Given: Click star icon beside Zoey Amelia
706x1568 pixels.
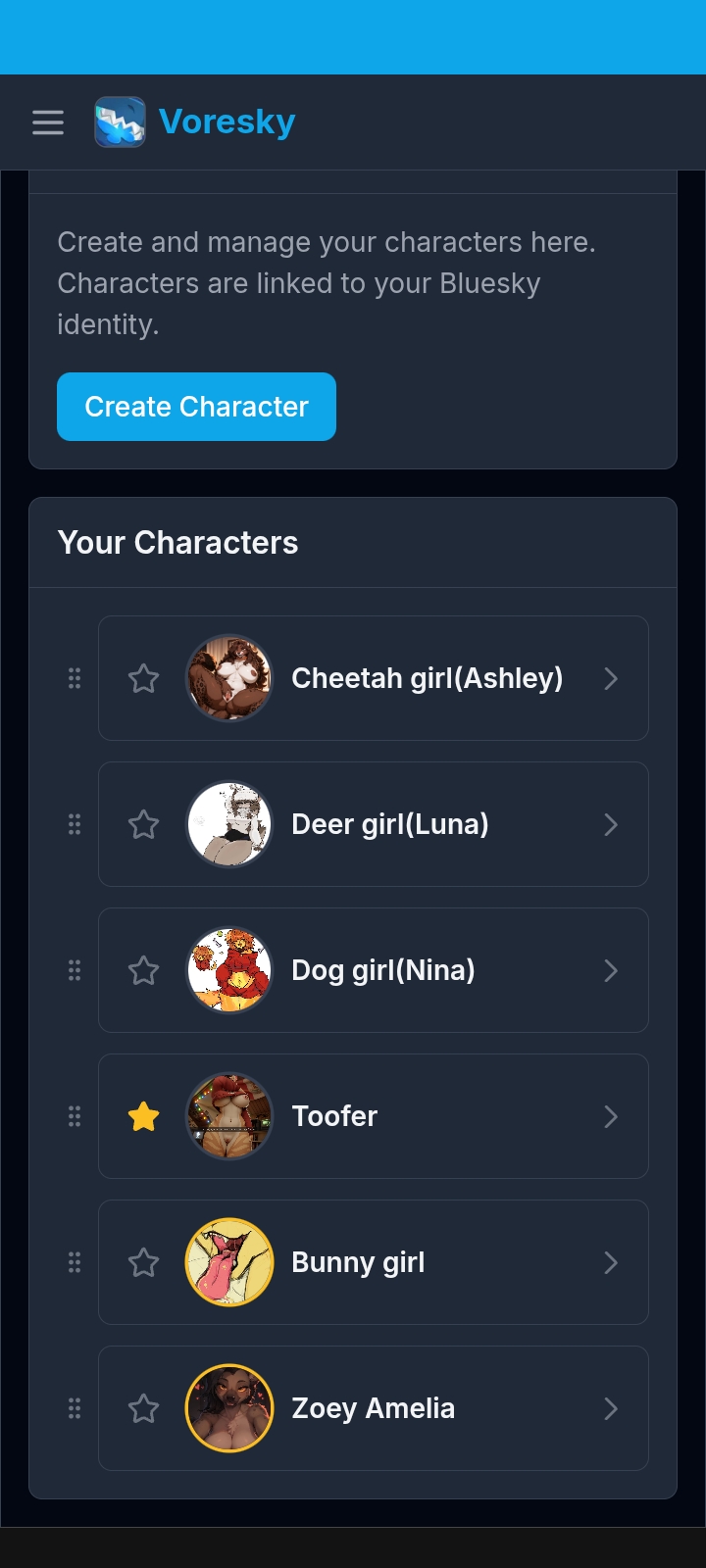Looking at the screenshot, I should 144,1408.
